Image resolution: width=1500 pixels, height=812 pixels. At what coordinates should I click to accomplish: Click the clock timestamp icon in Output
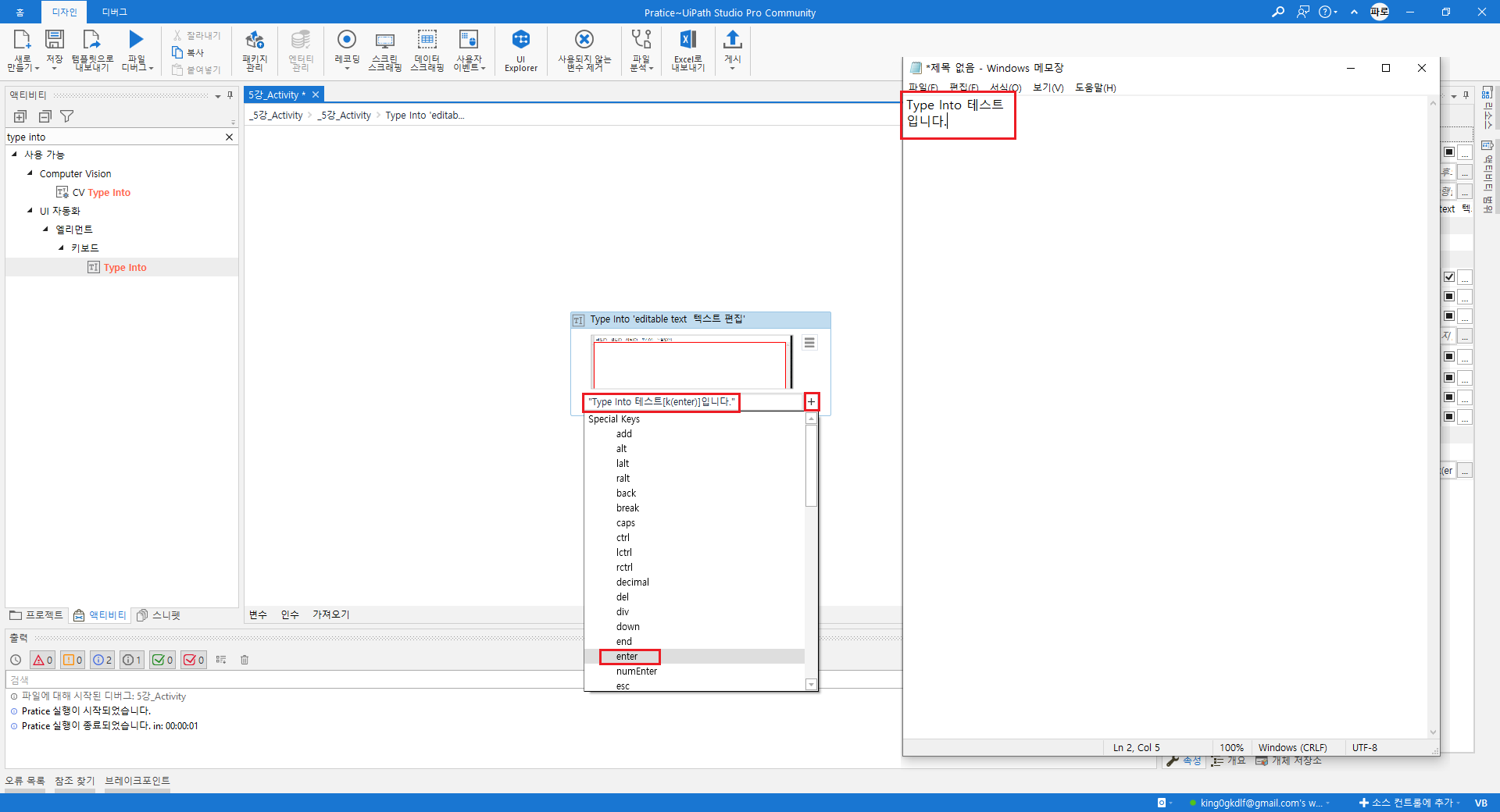click(x=16, y=660)
